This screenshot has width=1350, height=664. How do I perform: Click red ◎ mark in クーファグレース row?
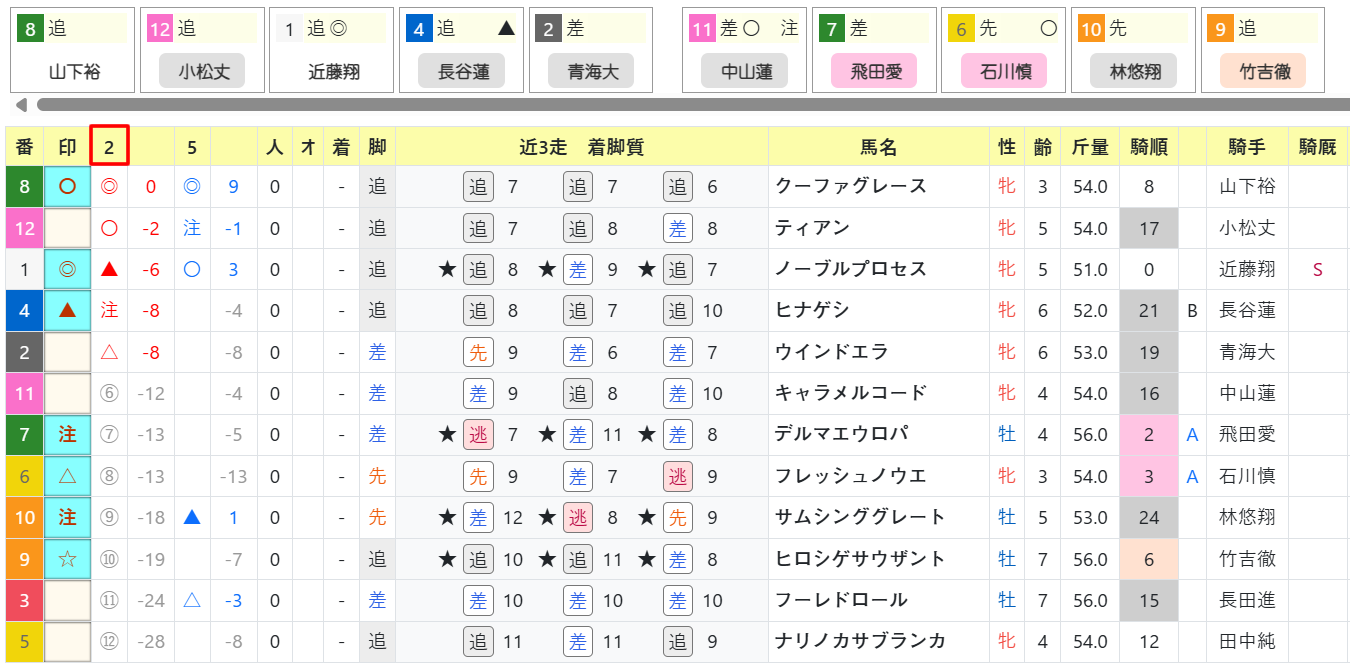click(x=110, y=186)
